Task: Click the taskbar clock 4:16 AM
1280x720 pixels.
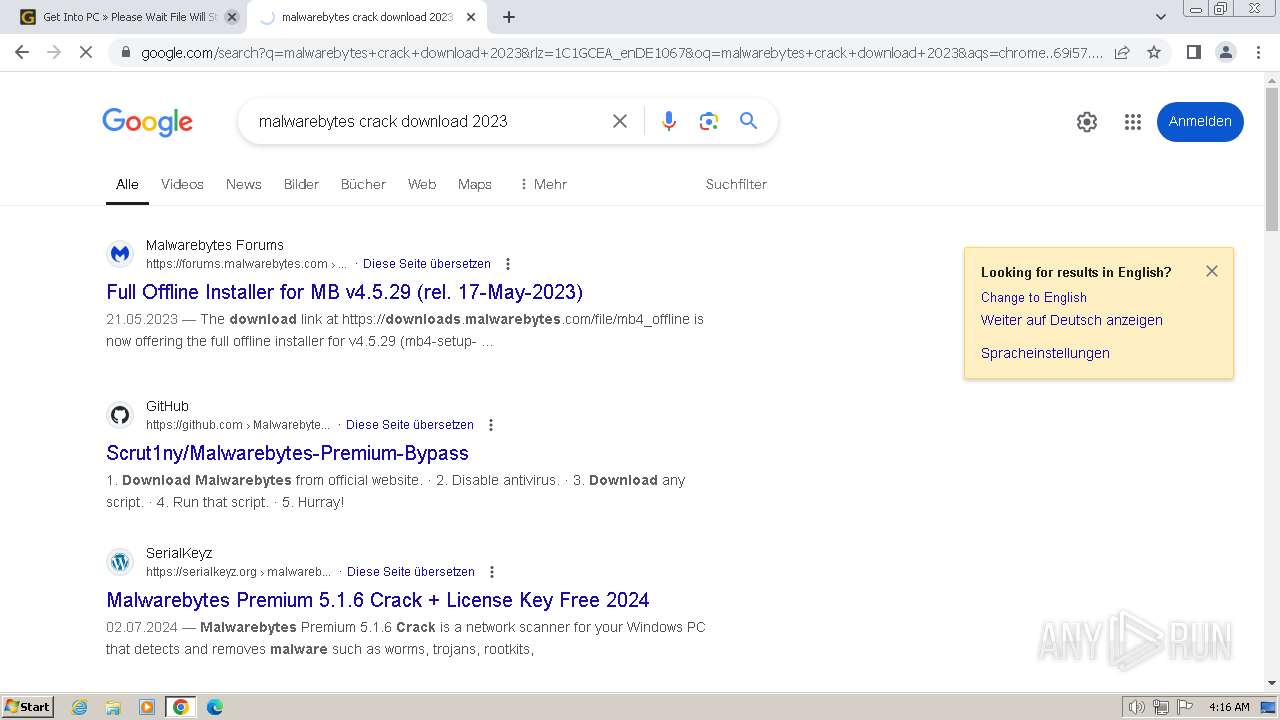Action: pyautogui.click(x=1229, y=707)
